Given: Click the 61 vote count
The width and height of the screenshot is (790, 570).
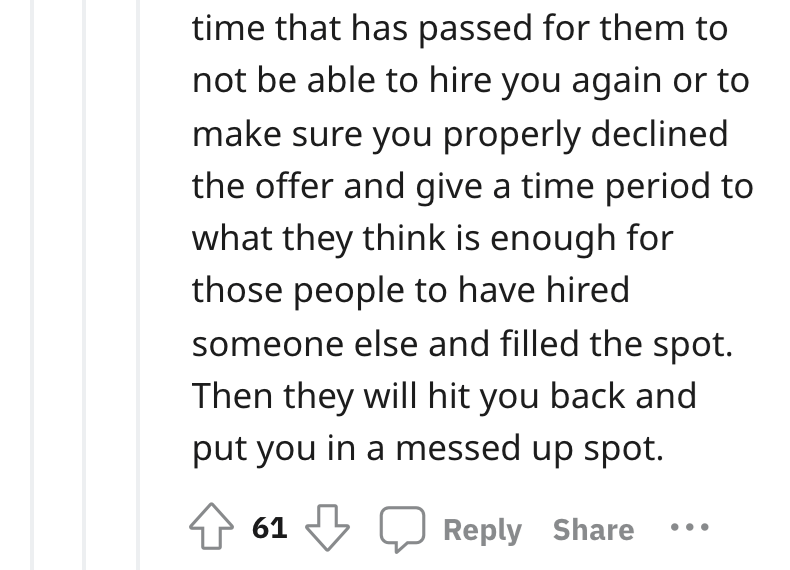Looking at the screenshot, I should [x=270, y=528].
